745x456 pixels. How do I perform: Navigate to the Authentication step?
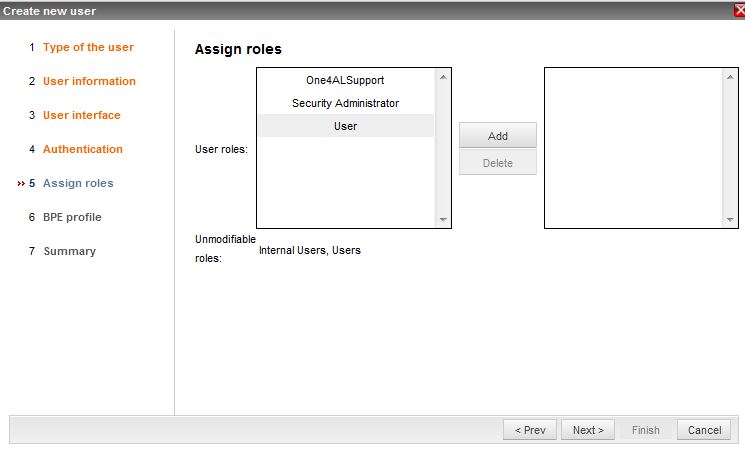tap(83, 149)
